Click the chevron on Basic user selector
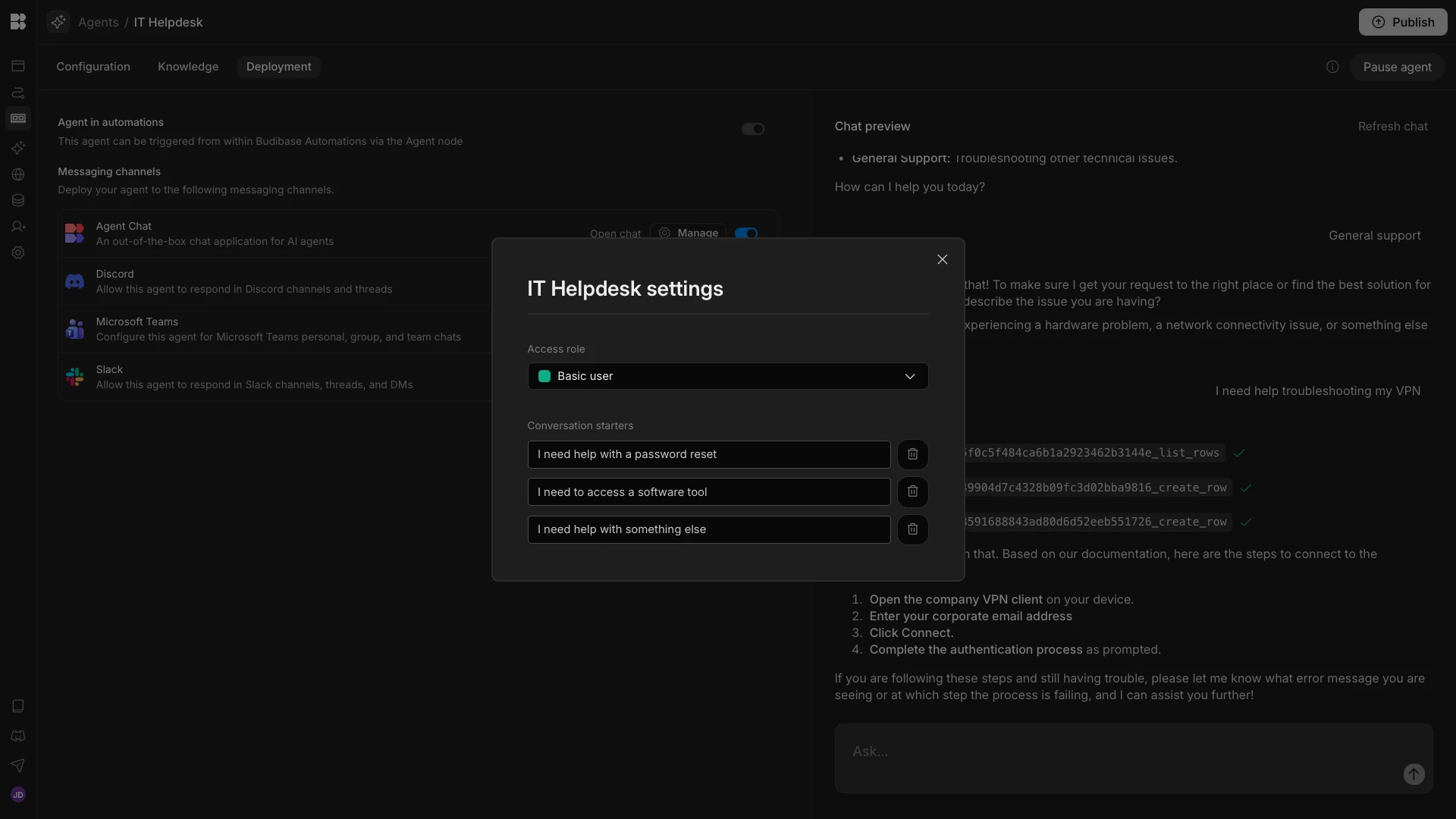Viewport: 1456px width, 819px height. pyautogui.click(x=910, y=376)
